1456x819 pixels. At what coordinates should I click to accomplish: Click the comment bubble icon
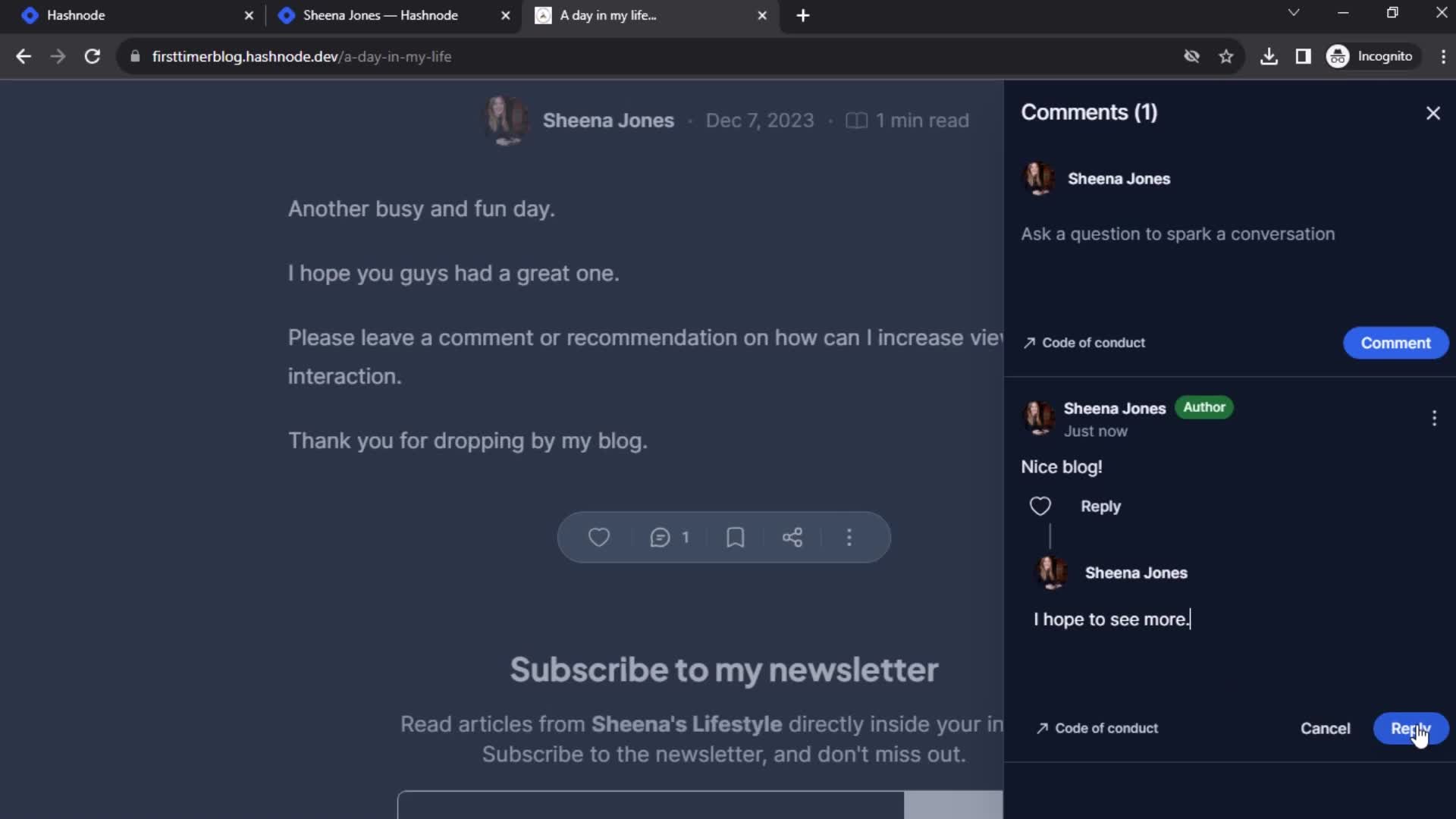(660, 537)
